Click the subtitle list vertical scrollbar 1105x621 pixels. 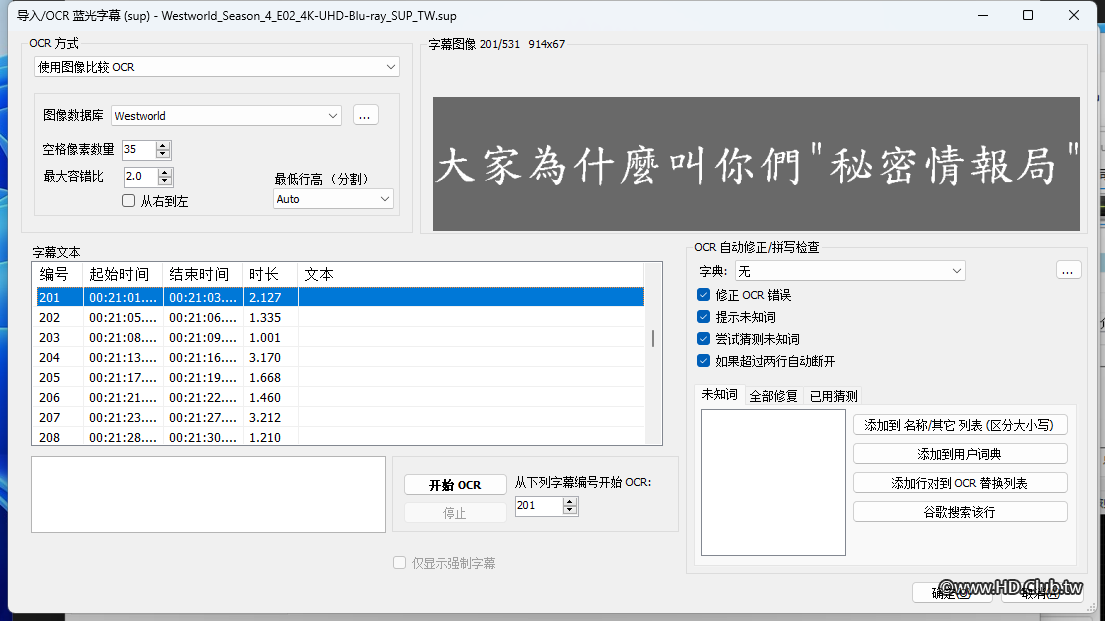653,340
